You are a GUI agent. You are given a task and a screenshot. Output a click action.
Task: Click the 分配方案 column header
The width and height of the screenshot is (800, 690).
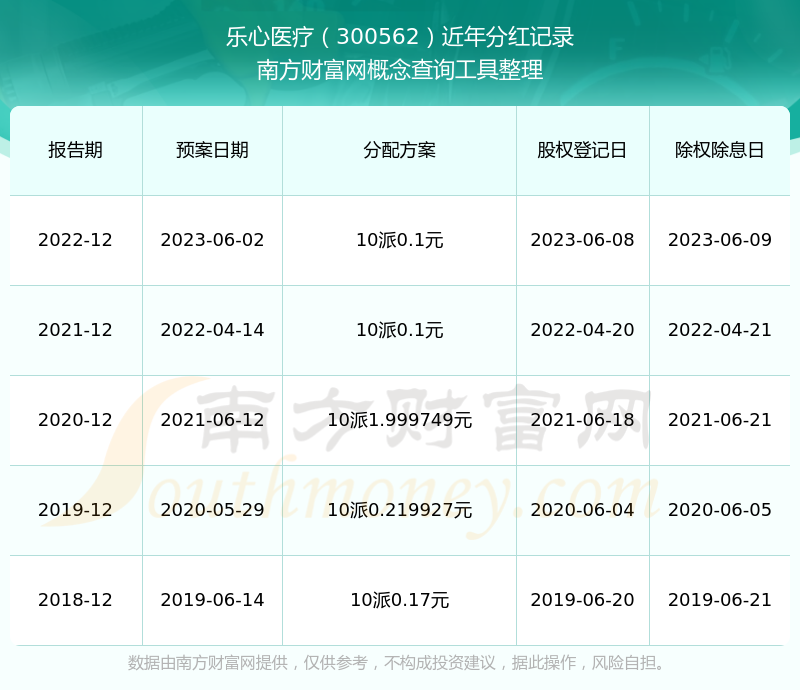(399, 150)
